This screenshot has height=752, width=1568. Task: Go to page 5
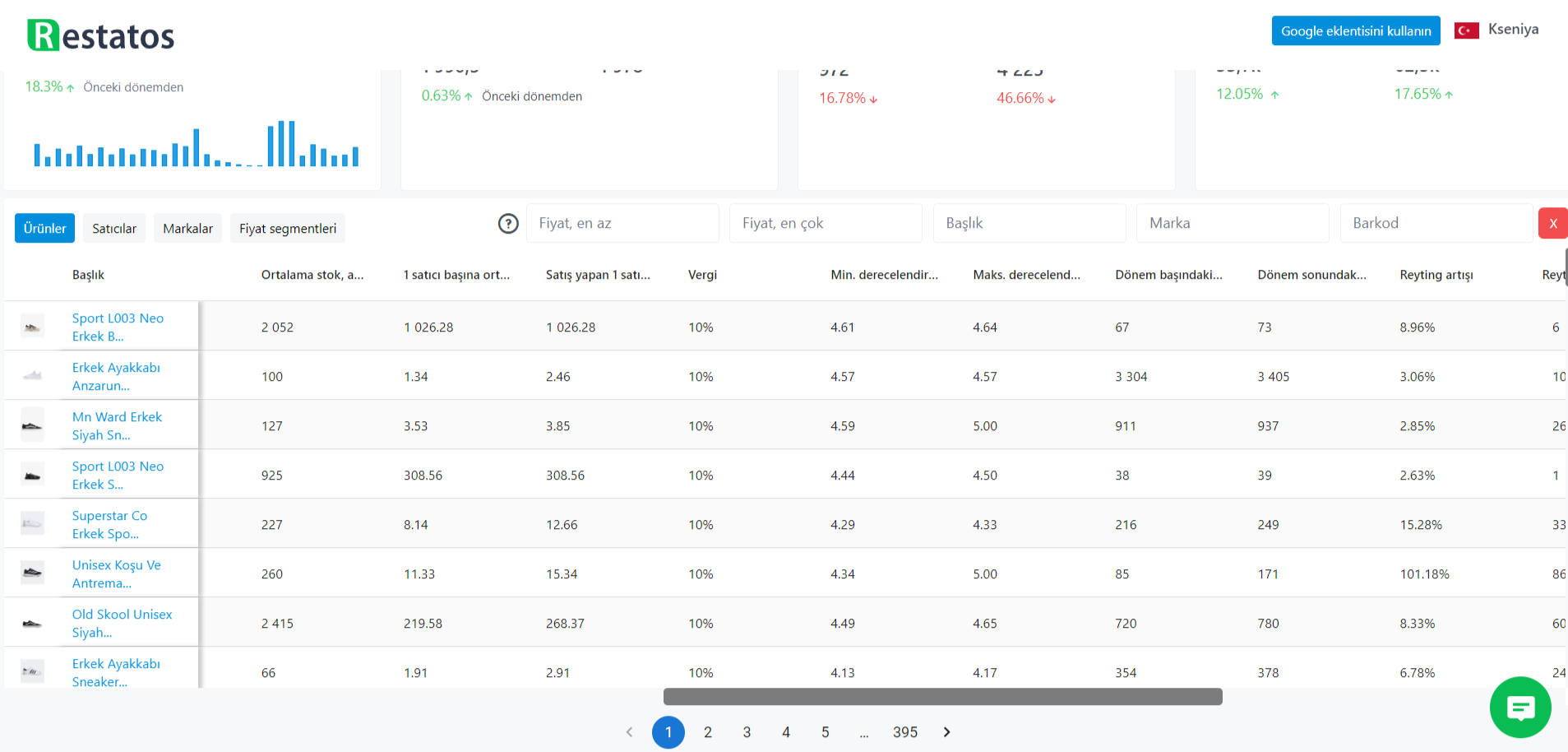click(x=826, y=732)
